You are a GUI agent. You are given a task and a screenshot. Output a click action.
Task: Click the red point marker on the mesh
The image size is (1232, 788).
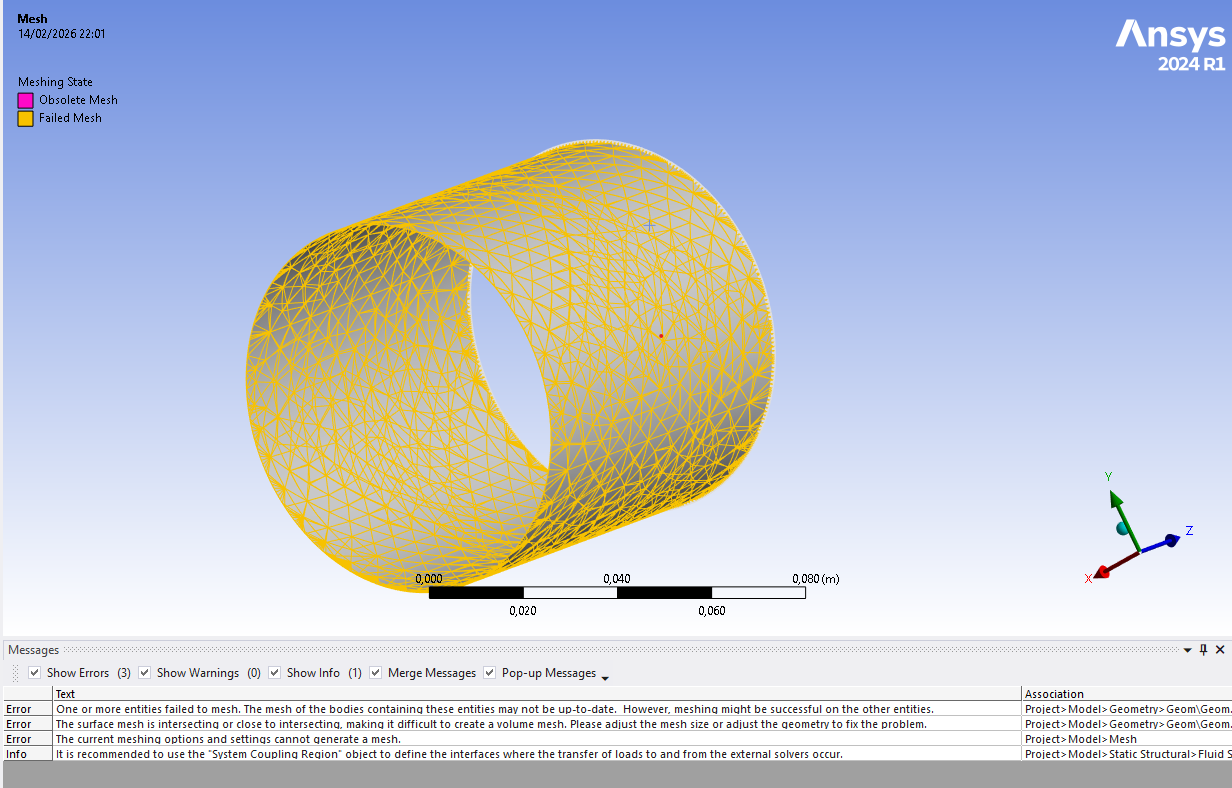[661, 336]
